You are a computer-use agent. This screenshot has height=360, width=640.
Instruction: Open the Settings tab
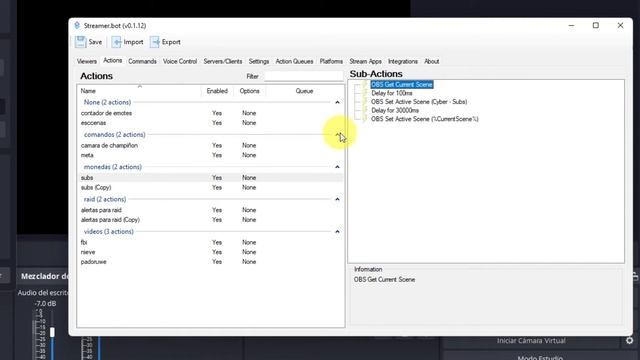pyautogui.click(x=259, y=61)
